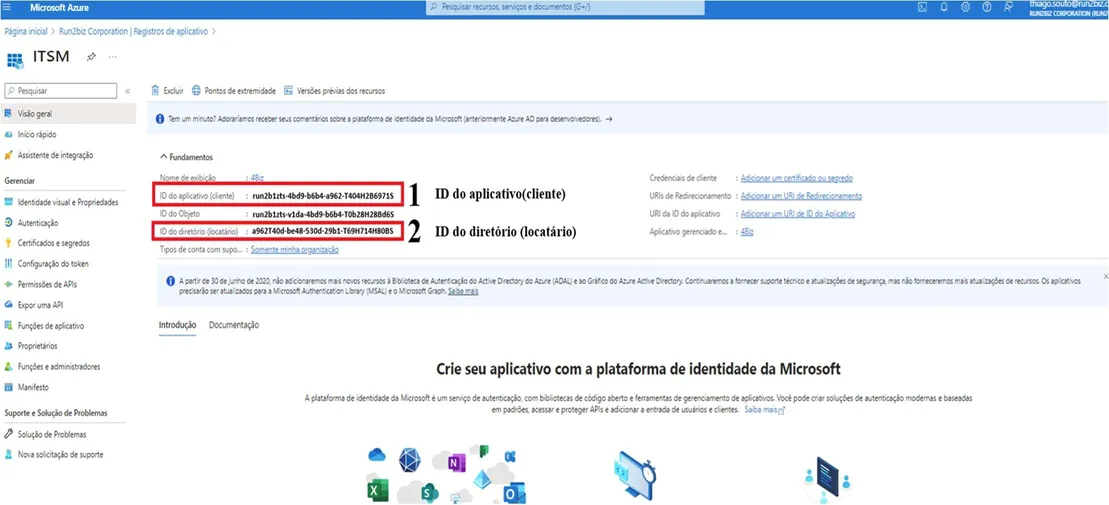
Task: Click Run2biz Corporation | Registros de aplicativo breadcrumb
Action: coord(134,32)
